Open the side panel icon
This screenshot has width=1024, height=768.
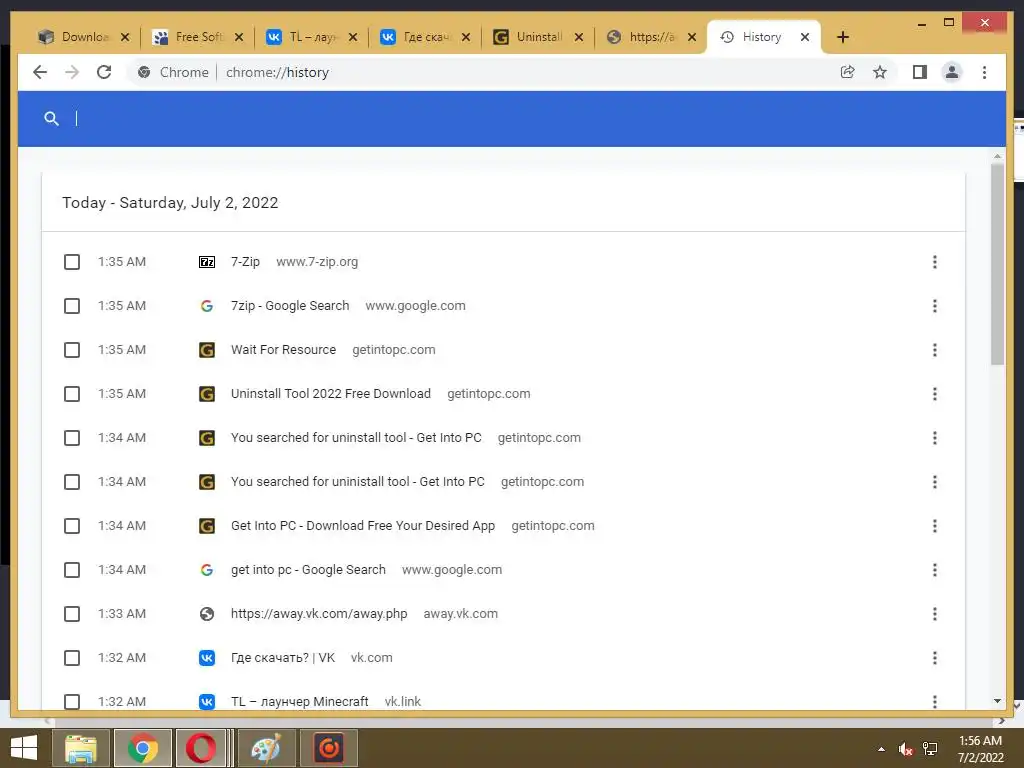click(x=920, y=72)
